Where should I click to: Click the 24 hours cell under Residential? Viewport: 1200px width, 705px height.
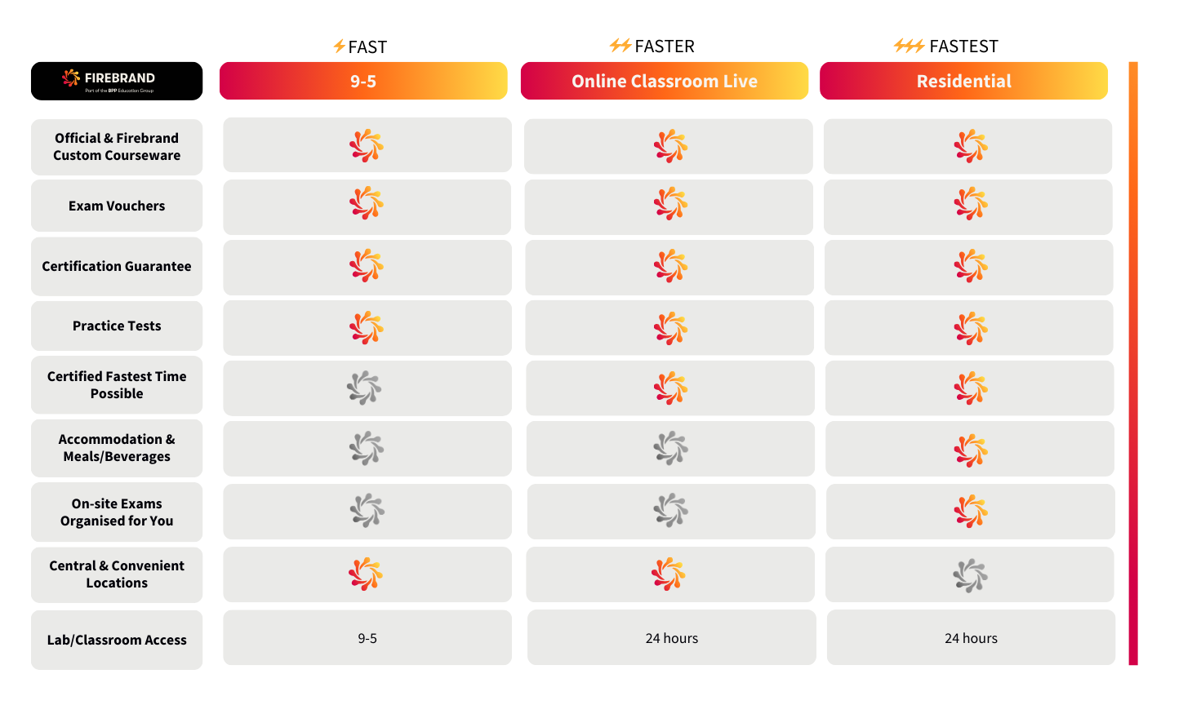pyautogui.click(x=971, y=638)
